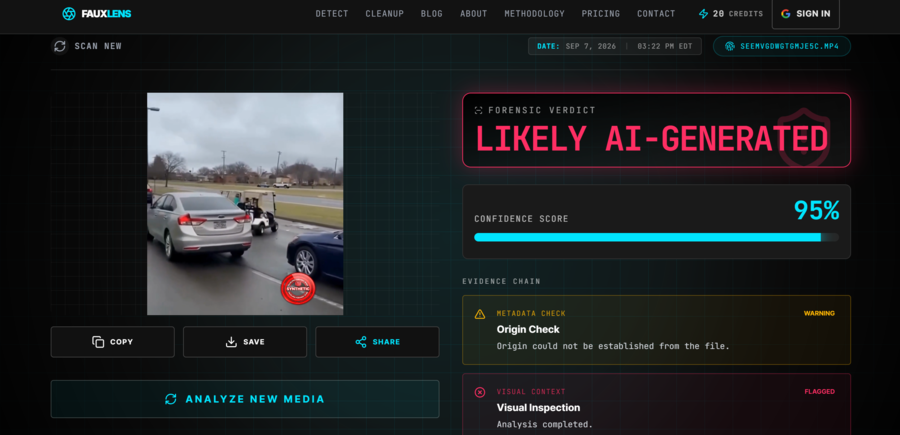Click the red flagged X circle icon
The height and width of the screenshot is (435, 900).
pos(480,392)
